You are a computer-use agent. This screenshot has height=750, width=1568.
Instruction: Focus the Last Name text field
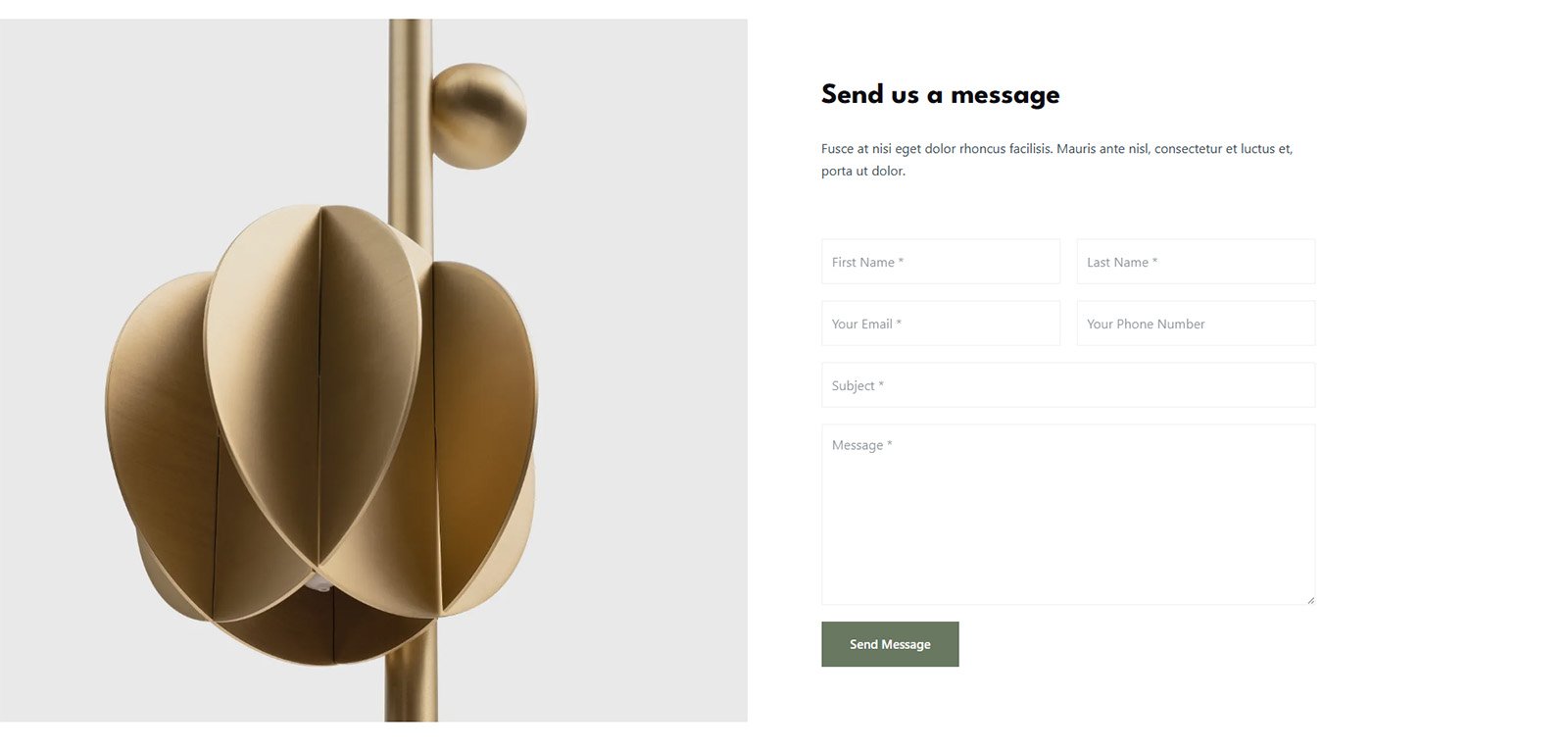click(x=1195, y=262)
